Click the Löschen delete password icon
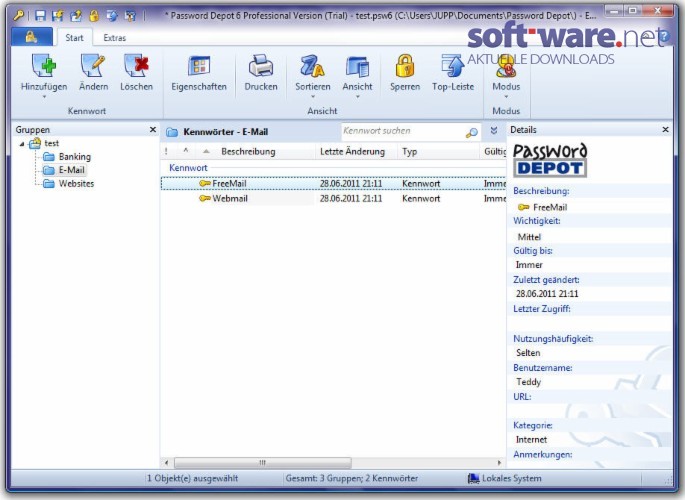The width and height of the screenshot is (685, 500). (x=136, y=66)
